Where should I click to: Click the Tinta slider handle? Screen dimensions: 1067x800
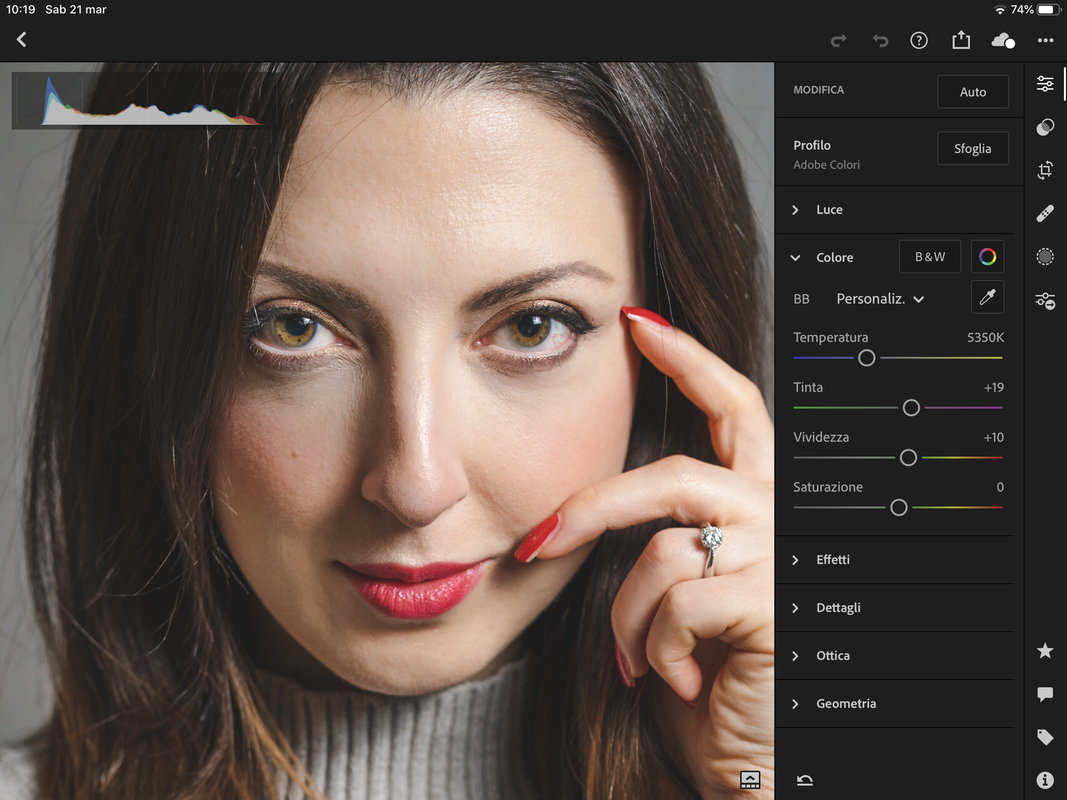point(911,407)
